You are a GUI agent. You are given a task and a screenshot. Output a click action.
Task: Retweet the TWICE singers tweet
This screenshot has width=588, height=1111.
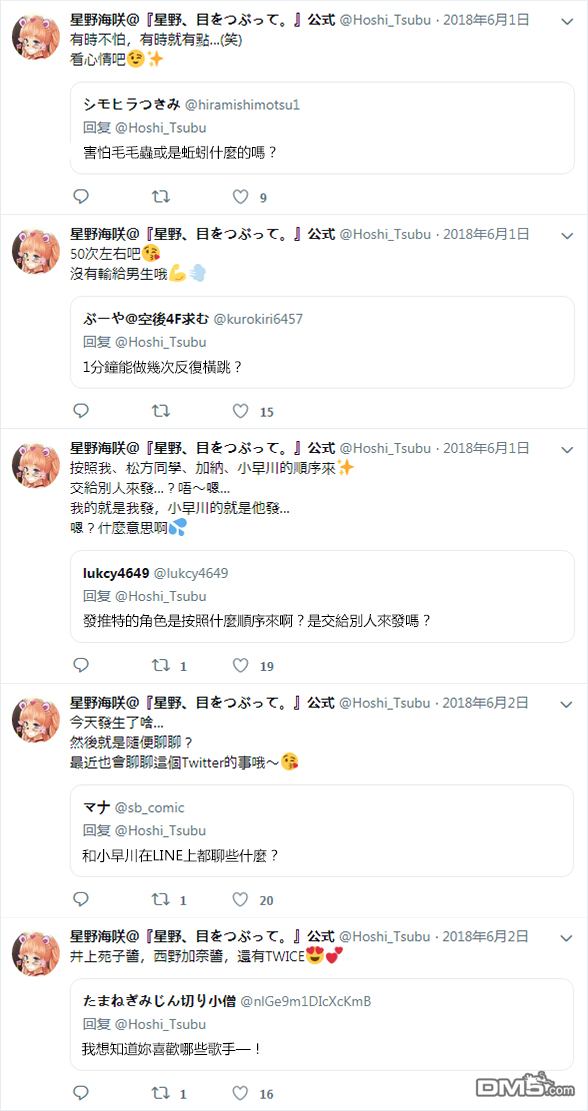(161, 1093)
